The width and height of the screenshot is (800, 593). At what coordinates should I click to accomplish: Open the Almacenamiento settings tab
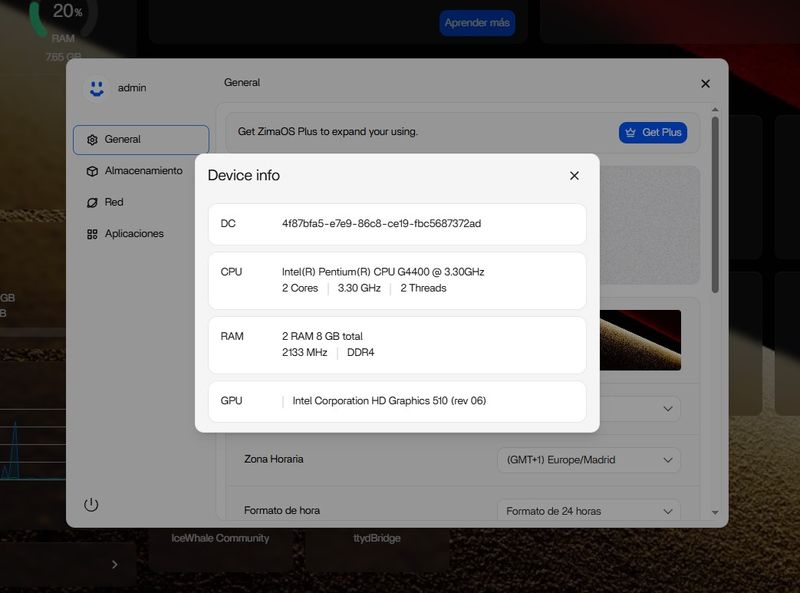click(x=141, y=171)
